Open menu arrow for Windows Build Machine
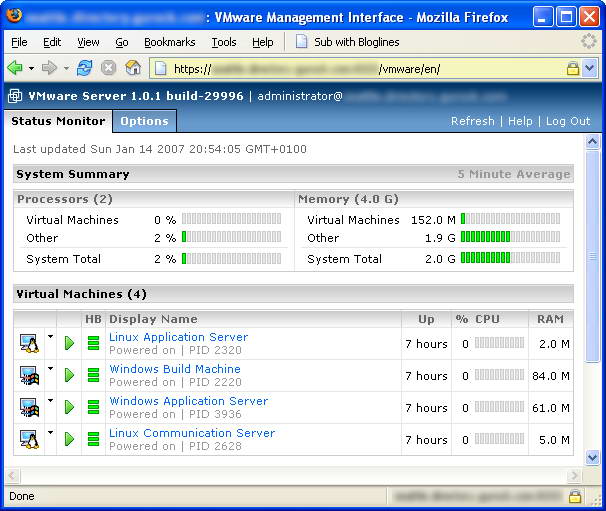 coord(51,369)
